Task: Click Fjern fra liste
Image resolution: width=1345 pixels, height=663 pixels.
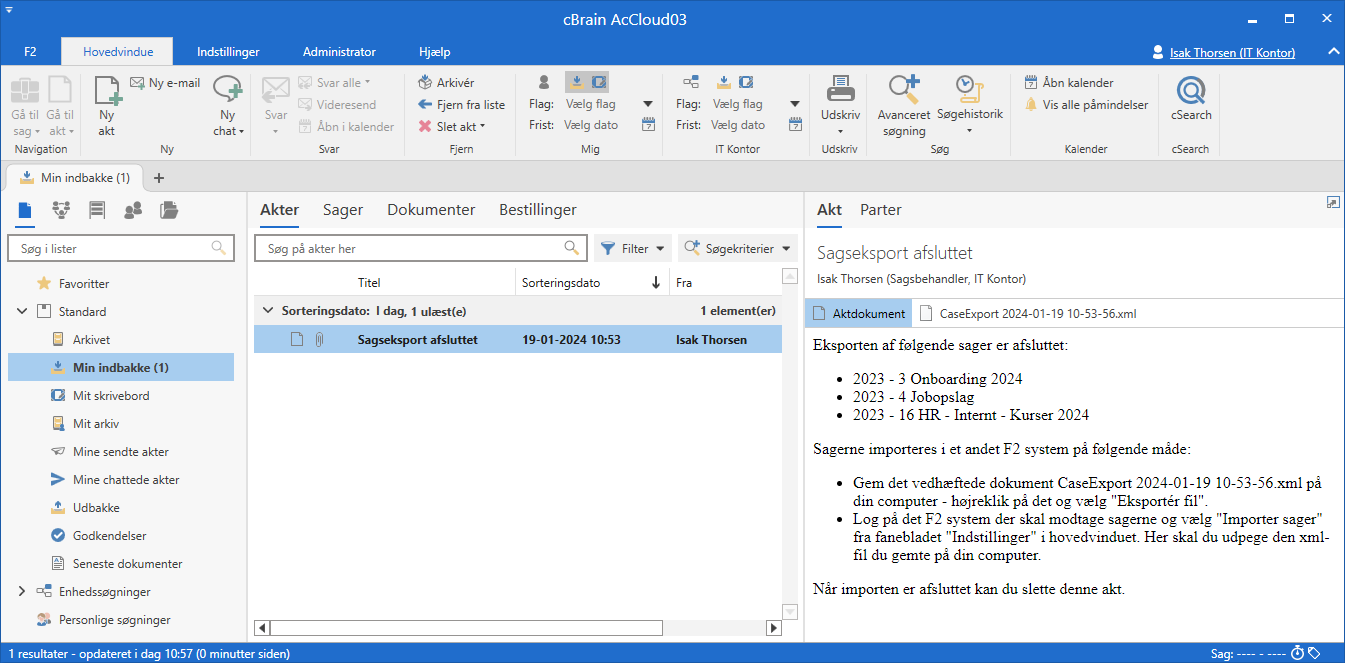Action: [x=461, y=105]
